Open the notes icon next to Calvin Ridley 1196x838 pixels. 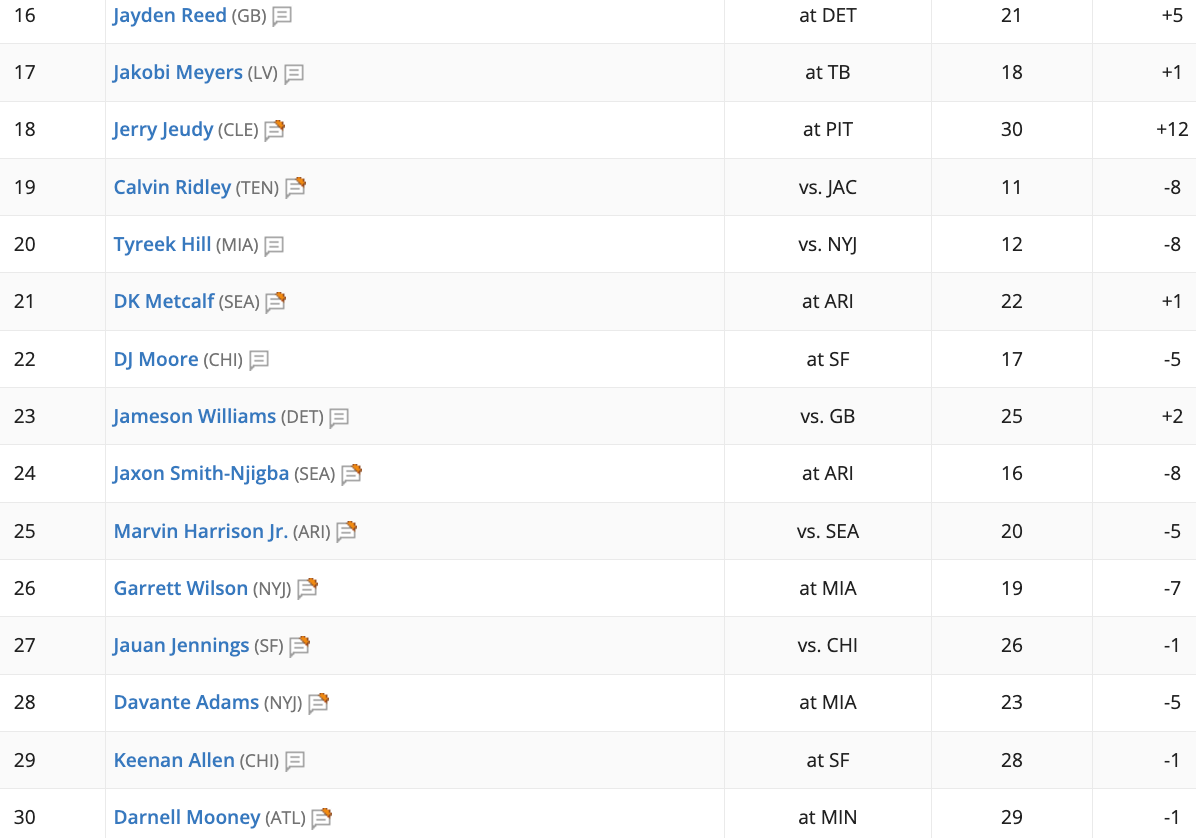[295, 187]
